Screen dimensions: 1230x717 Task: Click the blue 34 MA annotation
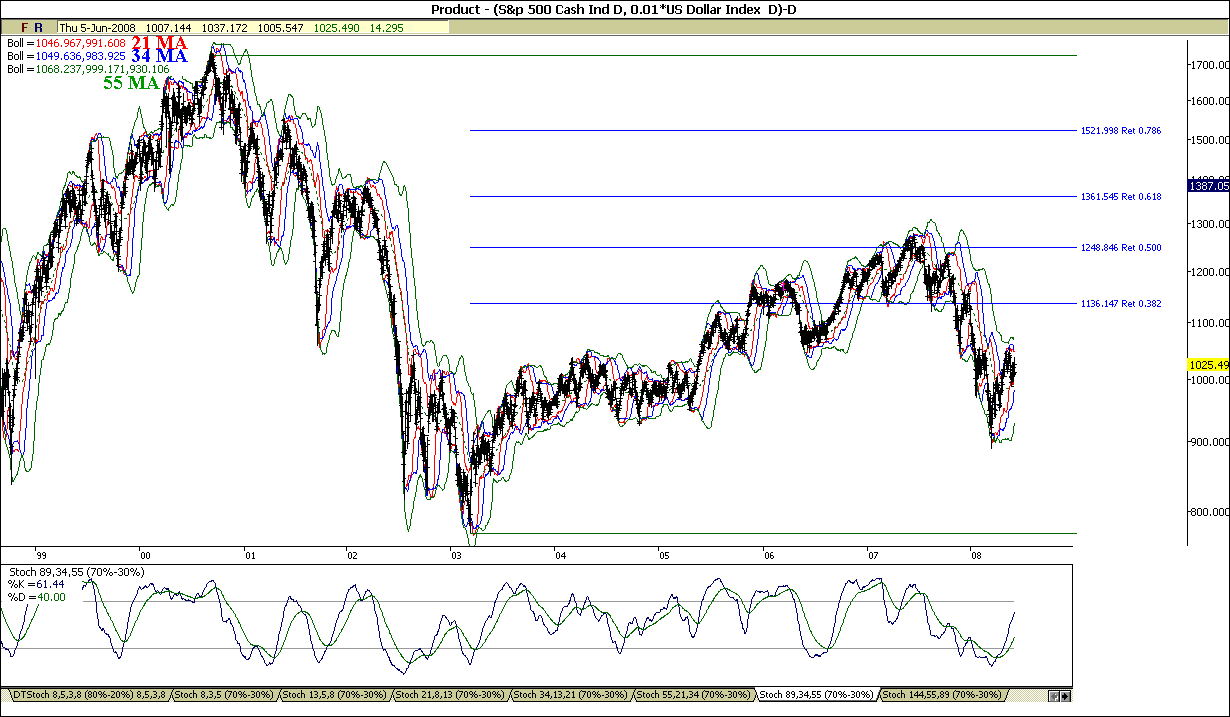160,58
